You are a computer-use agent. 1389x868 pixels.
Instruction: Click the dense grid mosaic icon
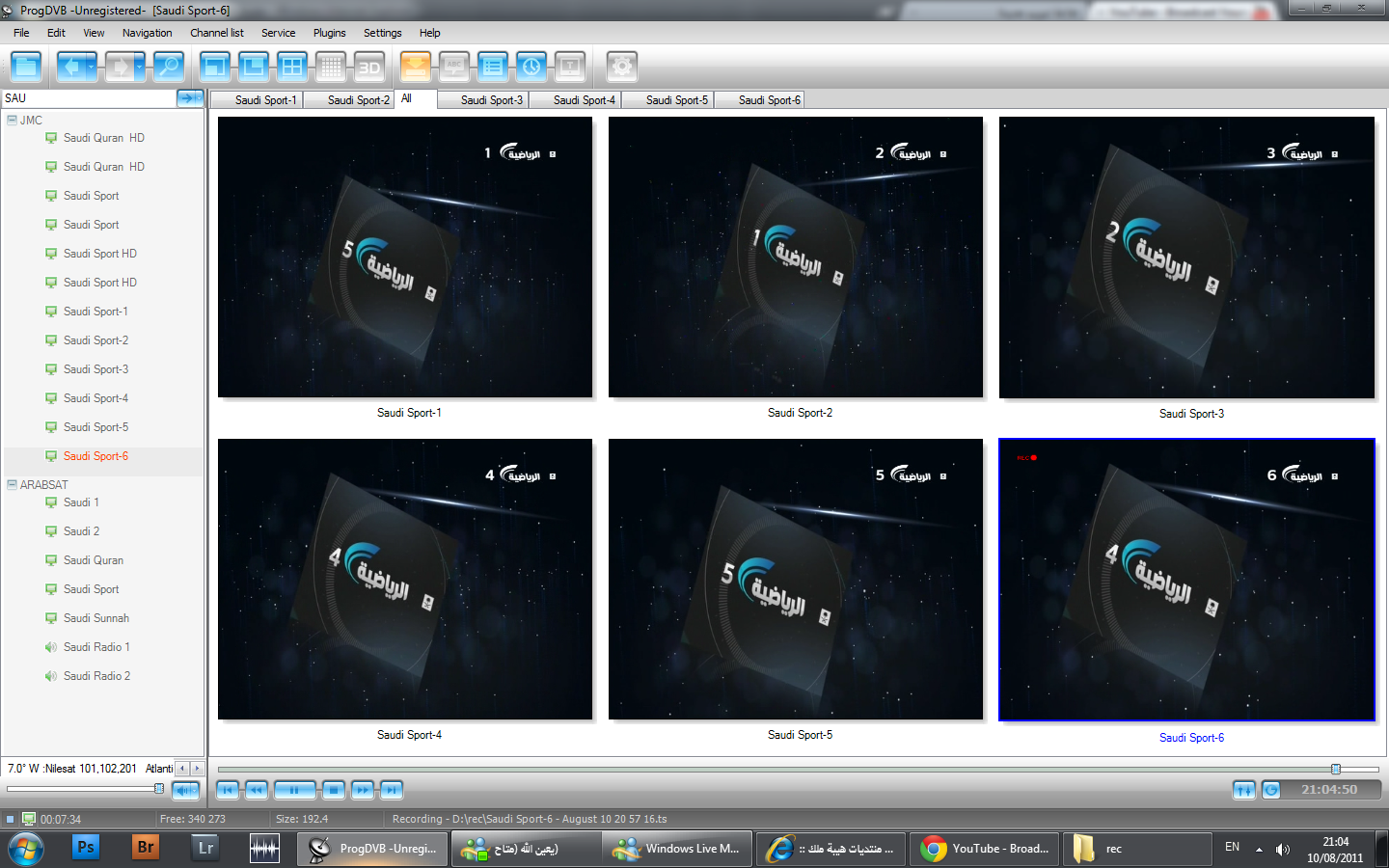(x=331, y=67)
